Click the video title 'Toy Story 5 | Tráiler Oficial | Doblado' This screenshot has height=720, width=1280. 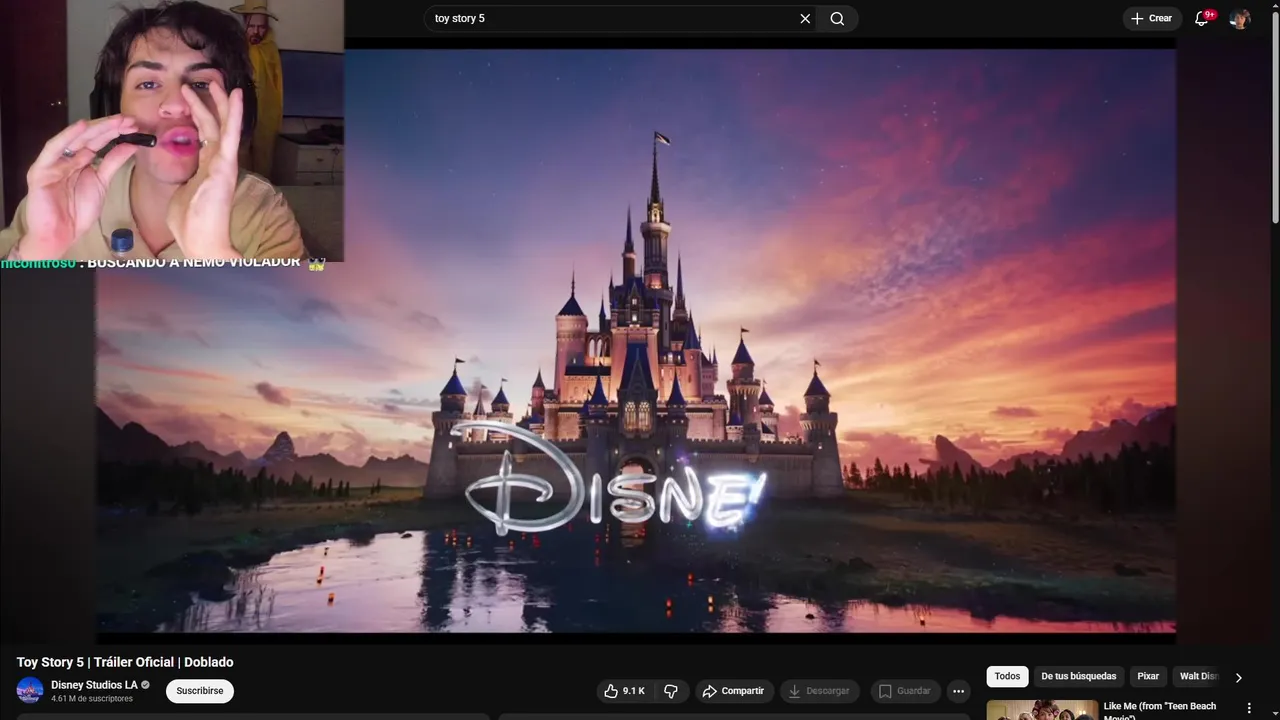tap(125, 662)
